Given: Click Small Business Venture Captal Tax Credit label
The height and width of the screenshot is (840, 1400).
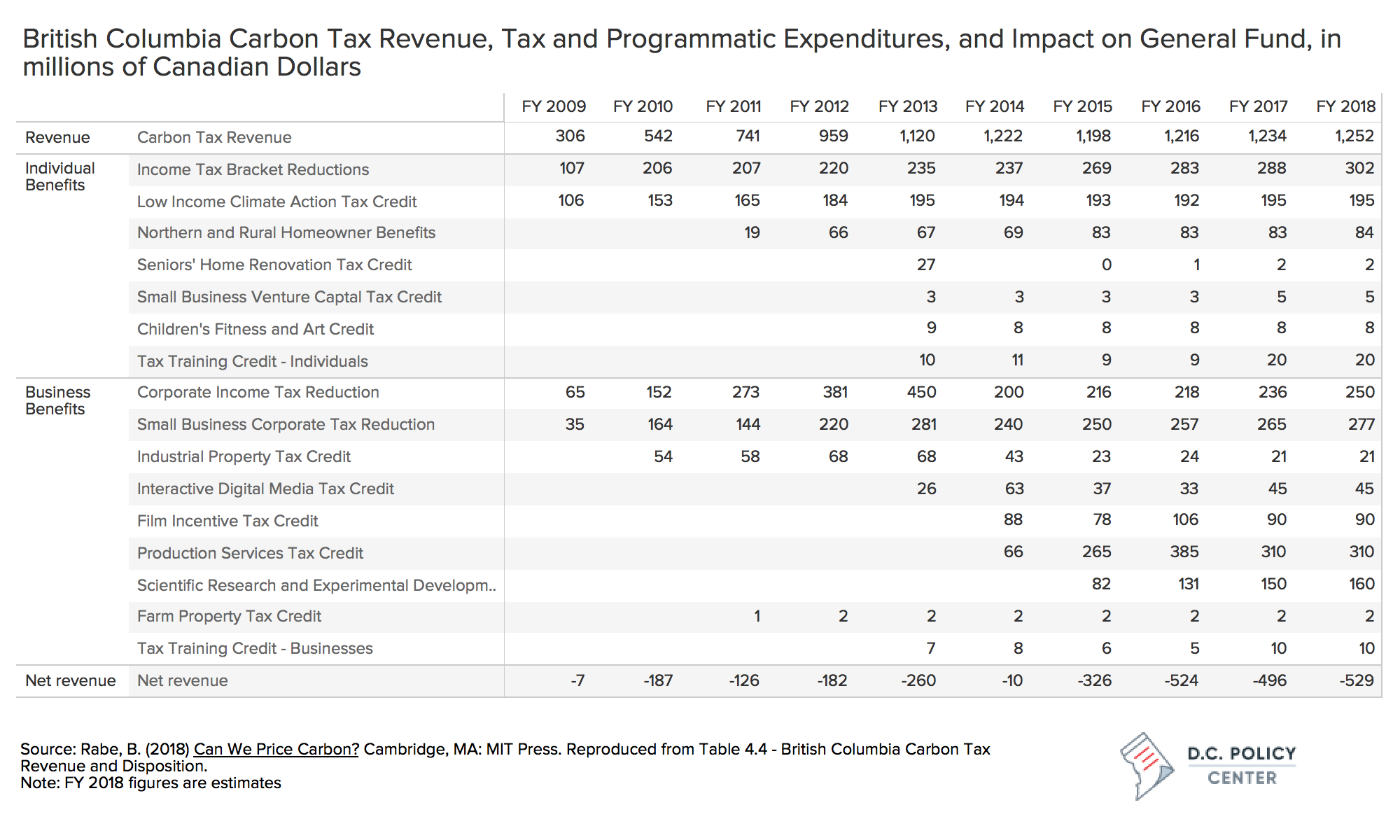Looking at the screenshot, I should pos(289,297).
